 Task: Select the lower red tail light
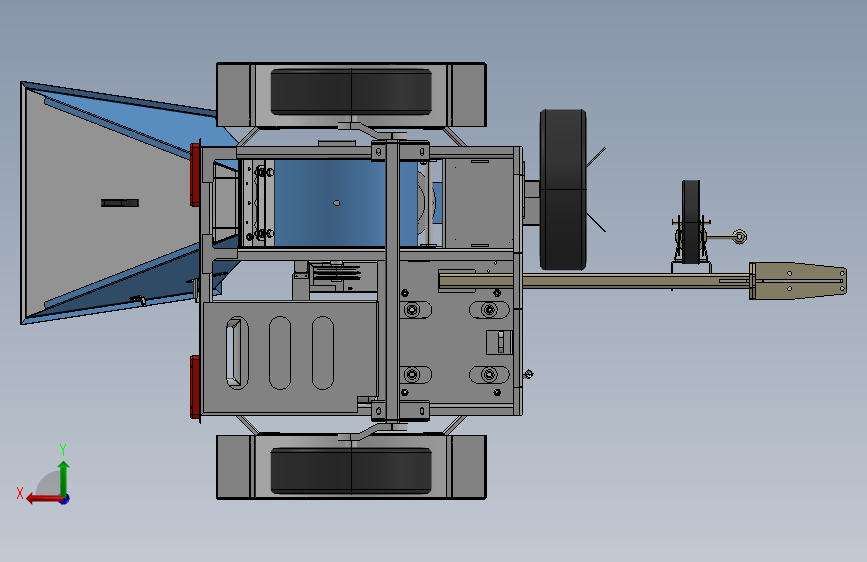pyautogui.click(x=195, y=387)
